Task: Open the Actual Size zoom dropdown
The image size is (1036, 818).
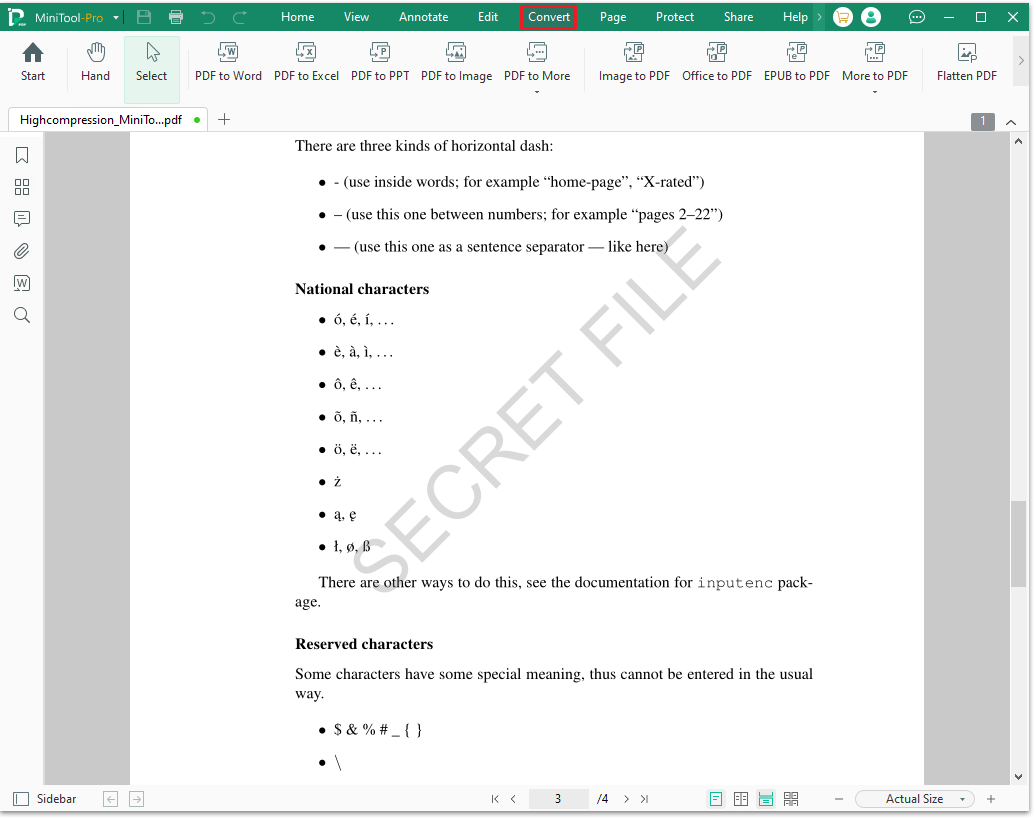Action: (x=913, y=798)
